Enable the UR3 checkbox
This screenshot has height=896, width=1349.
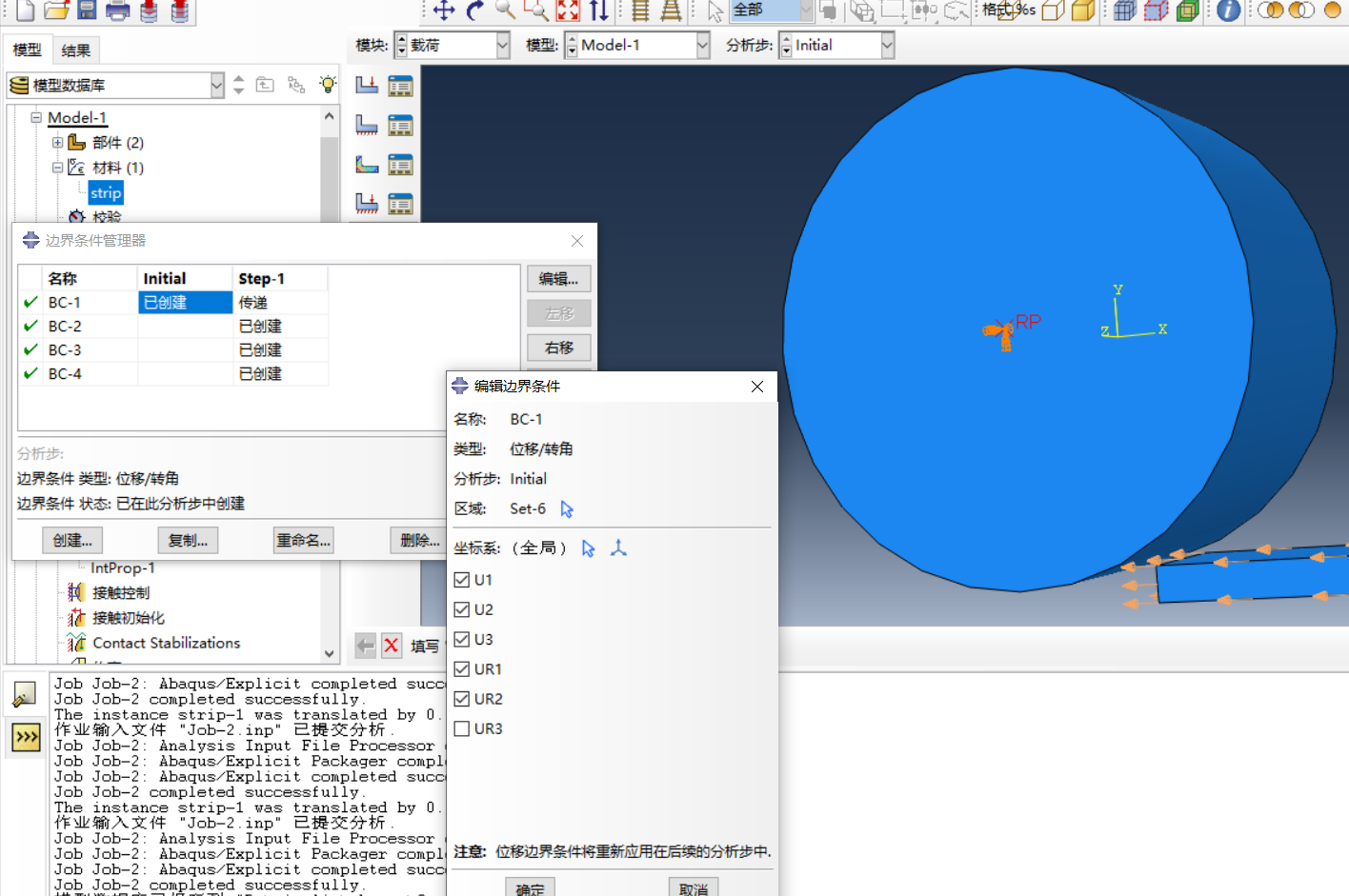pos(462,728)
